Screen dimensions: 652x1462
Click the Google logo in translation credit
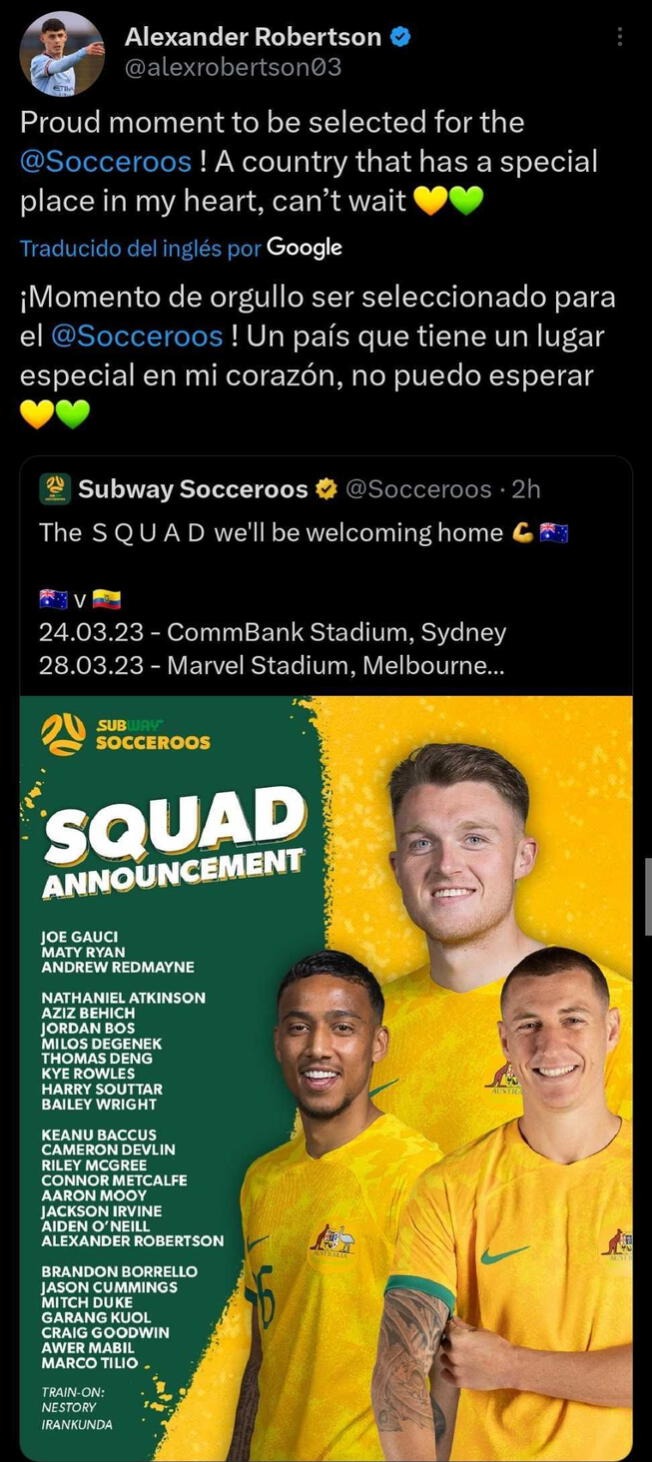point(304,248)
